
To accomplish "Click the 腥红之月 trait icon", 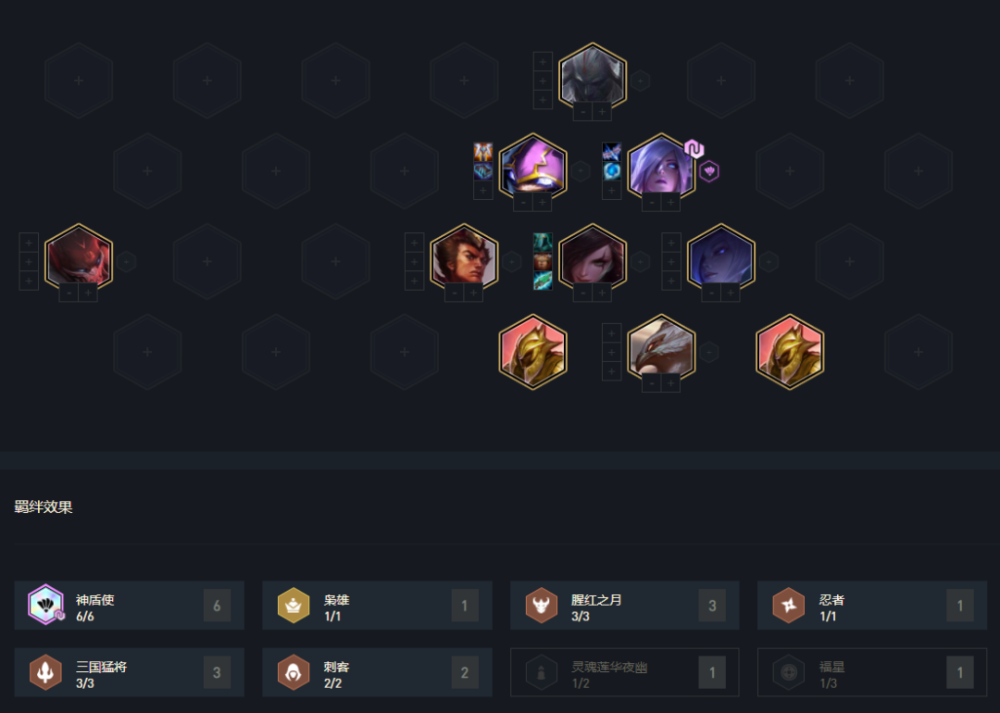I will 541,605.
